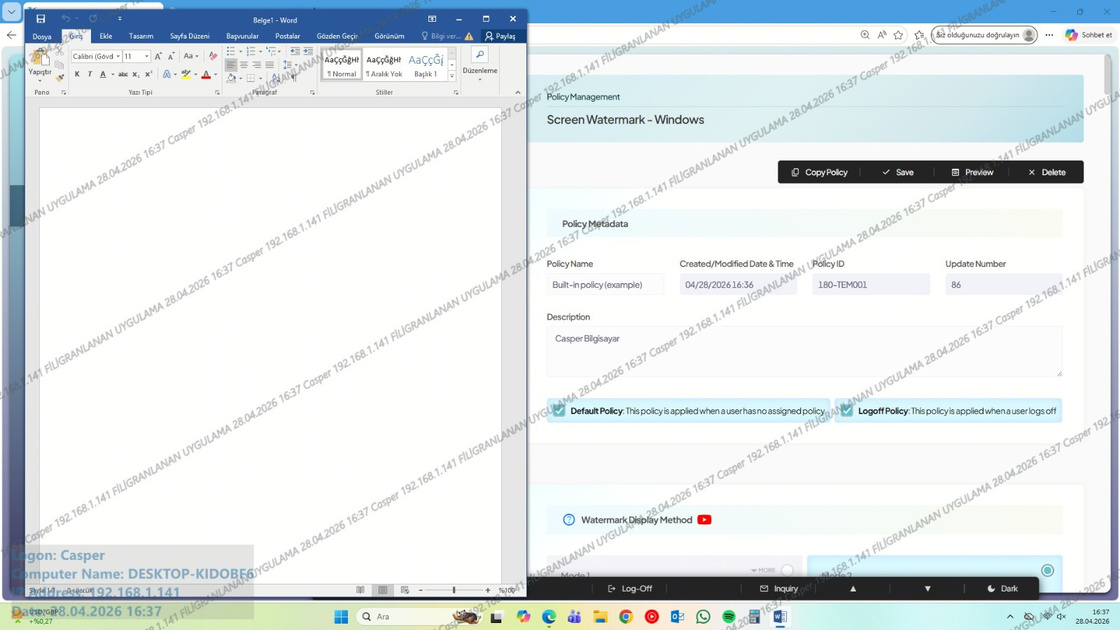The width and height of the screenshot is (1120, 630).
Task: Apply bold formatting (K) in Word
Action: (77, 74)
